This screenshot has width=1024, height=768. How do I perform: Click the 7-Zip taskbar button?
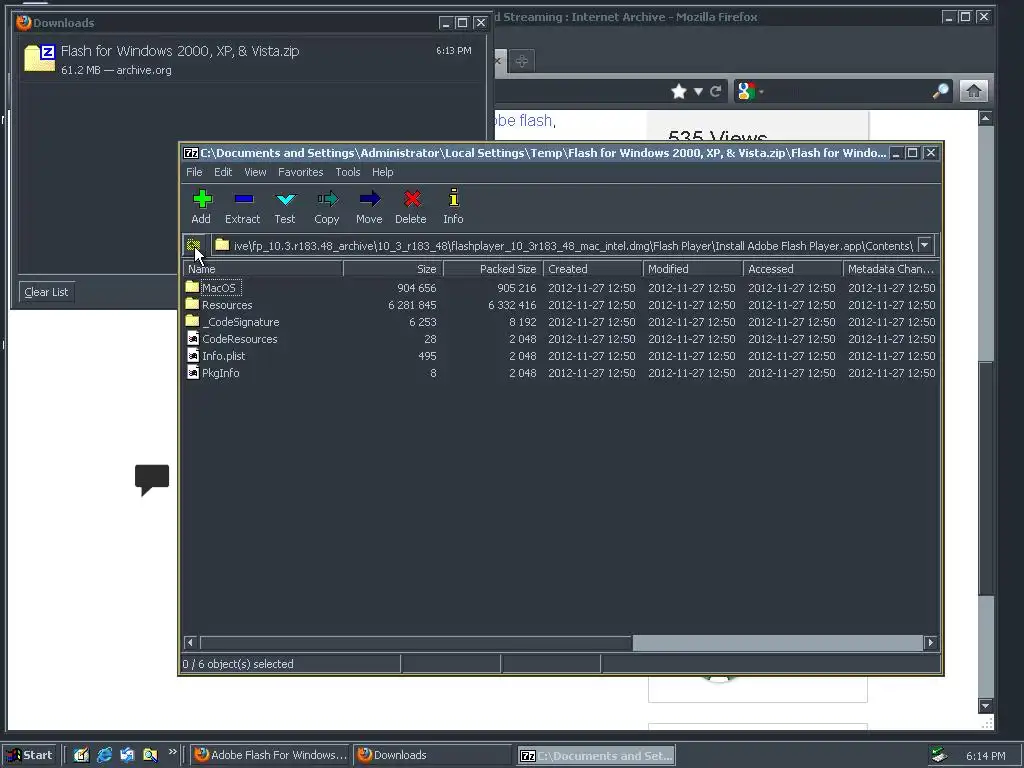tap(596, 756)
